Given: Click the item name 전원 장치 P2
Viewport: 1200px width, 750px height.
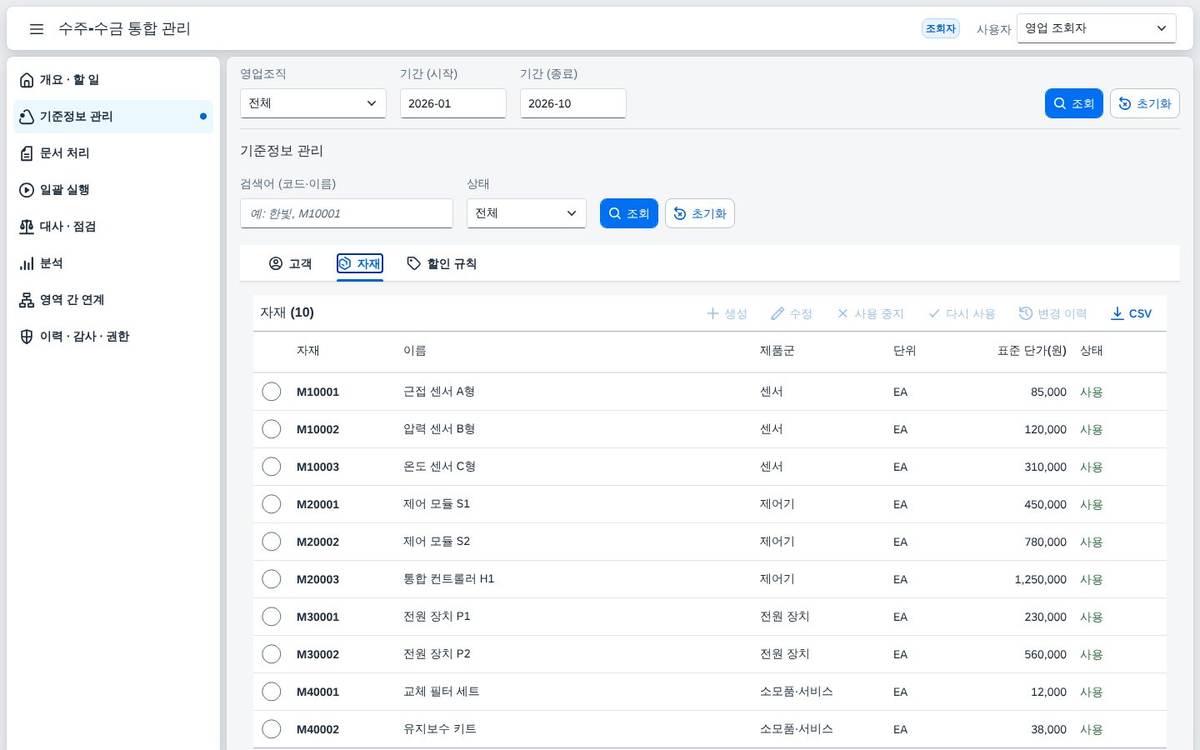Looking at the screenshot, I should pos(437,654).
